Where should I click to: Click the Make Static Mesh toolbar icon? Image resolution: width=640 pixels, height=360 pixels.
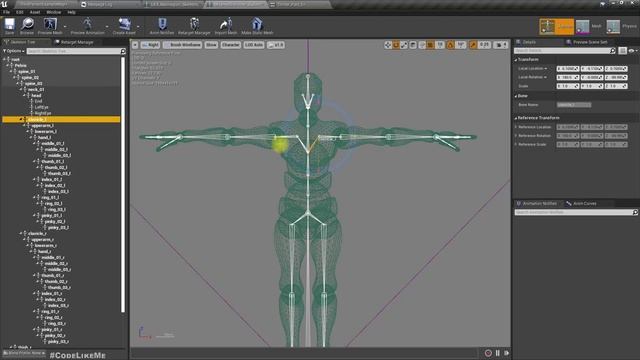(257, 24)
